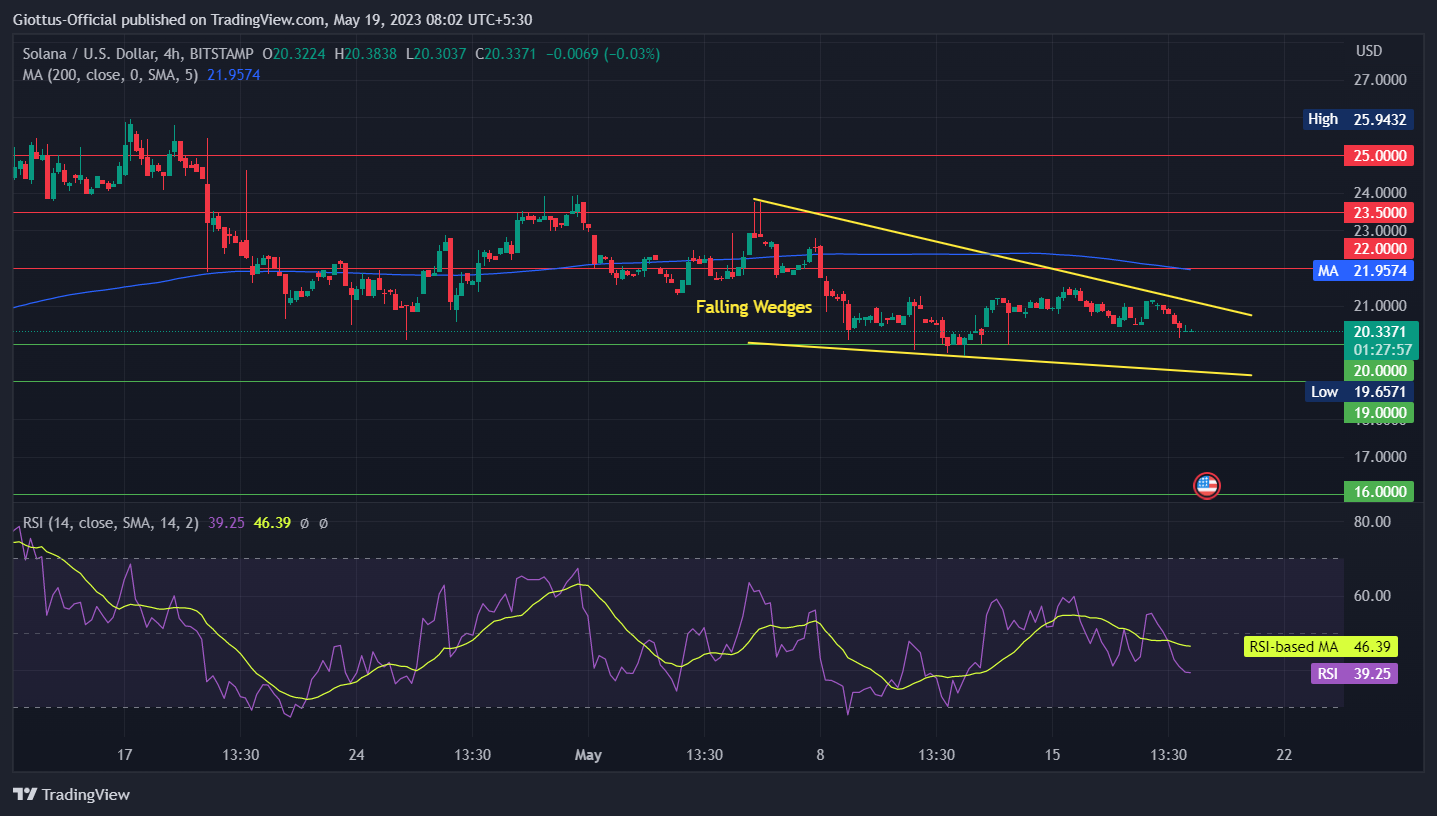This screenshot has height=816, width=1437.
Task: Open the MA 200 indicator legend settings
Action: [x=112, y=74]
